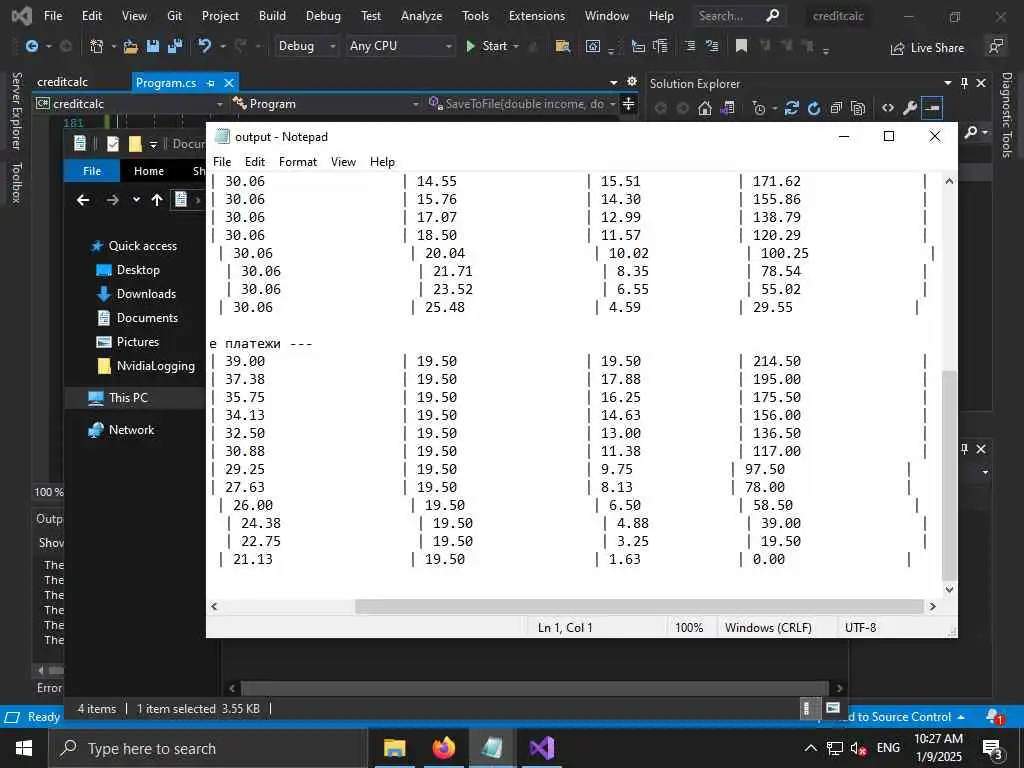Image resolution: width=1024 pixels, height=768 pixels.
Task: Open the Program class navigation dropdown
Action: click(325, 104)
